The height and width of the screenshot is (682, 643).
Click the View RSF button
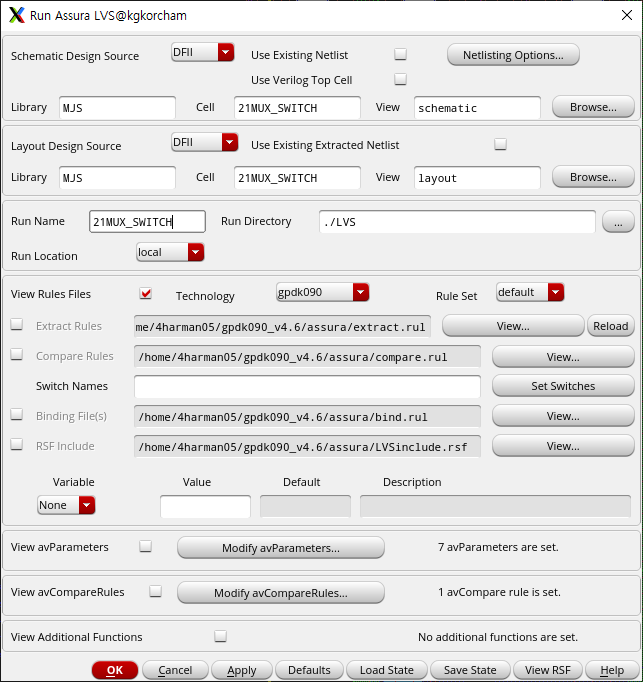click(548, 670)
